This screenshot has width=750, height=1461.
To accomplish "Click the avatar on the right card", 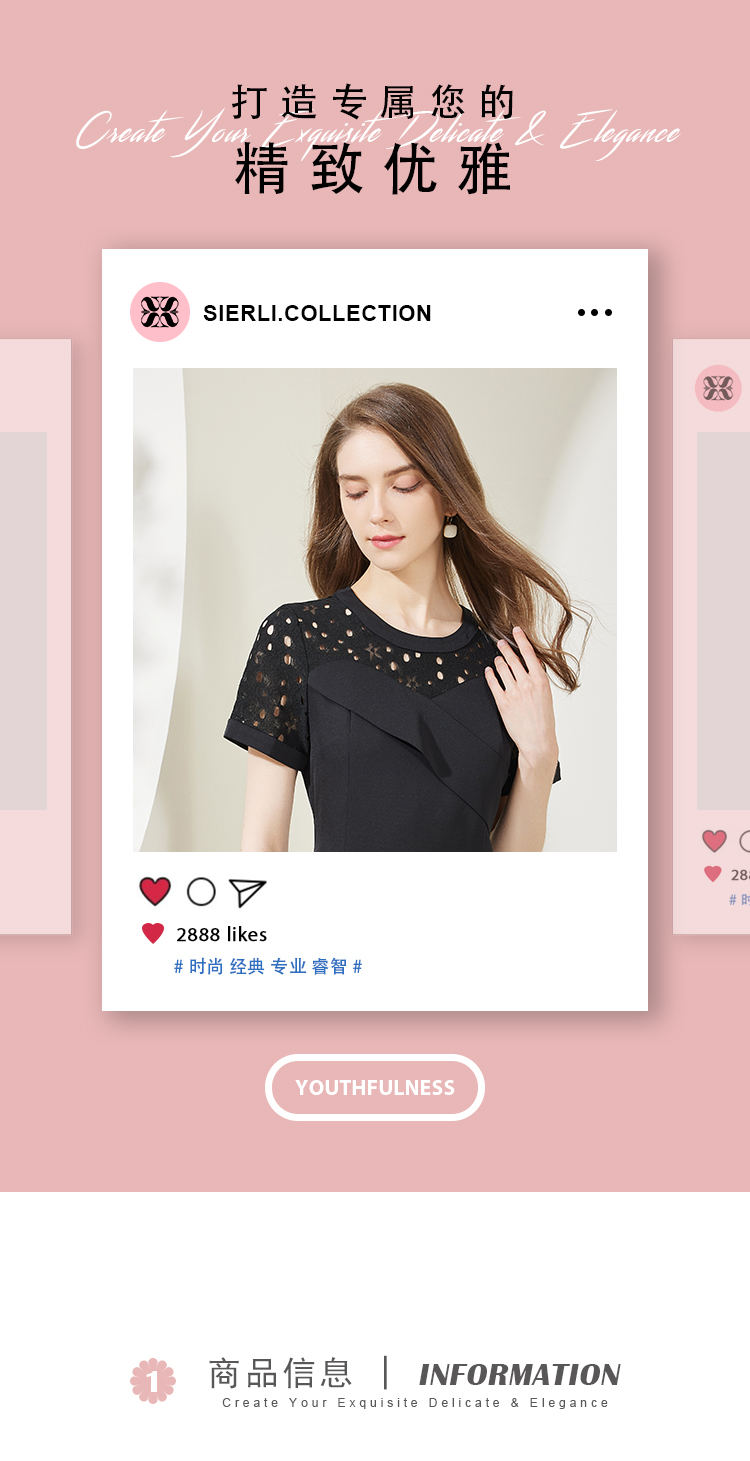I will click(718, 388).
